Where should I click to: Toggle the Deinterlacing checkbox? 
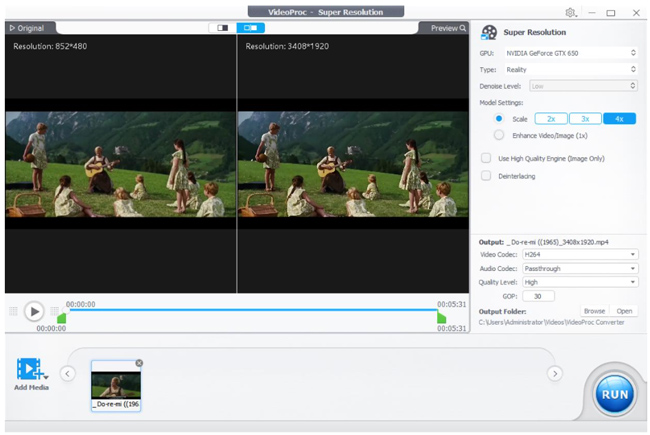486,176
